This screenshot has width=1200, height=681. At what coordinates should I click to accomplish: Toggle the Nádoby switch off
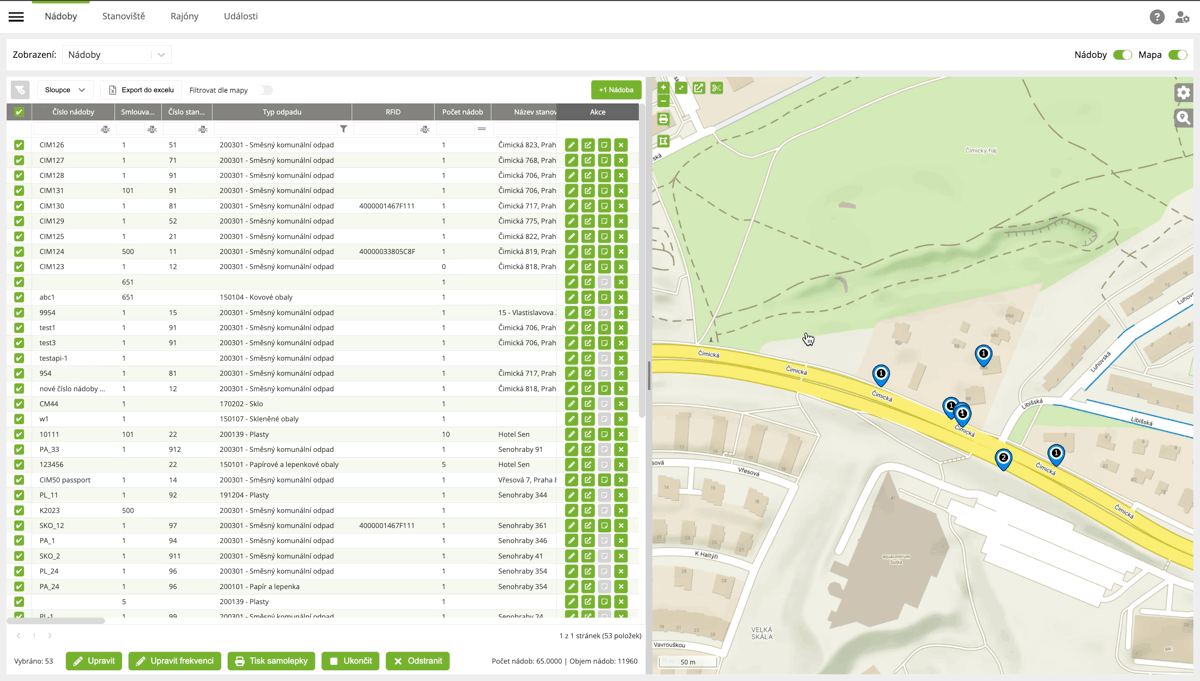tap(1122, 55)
